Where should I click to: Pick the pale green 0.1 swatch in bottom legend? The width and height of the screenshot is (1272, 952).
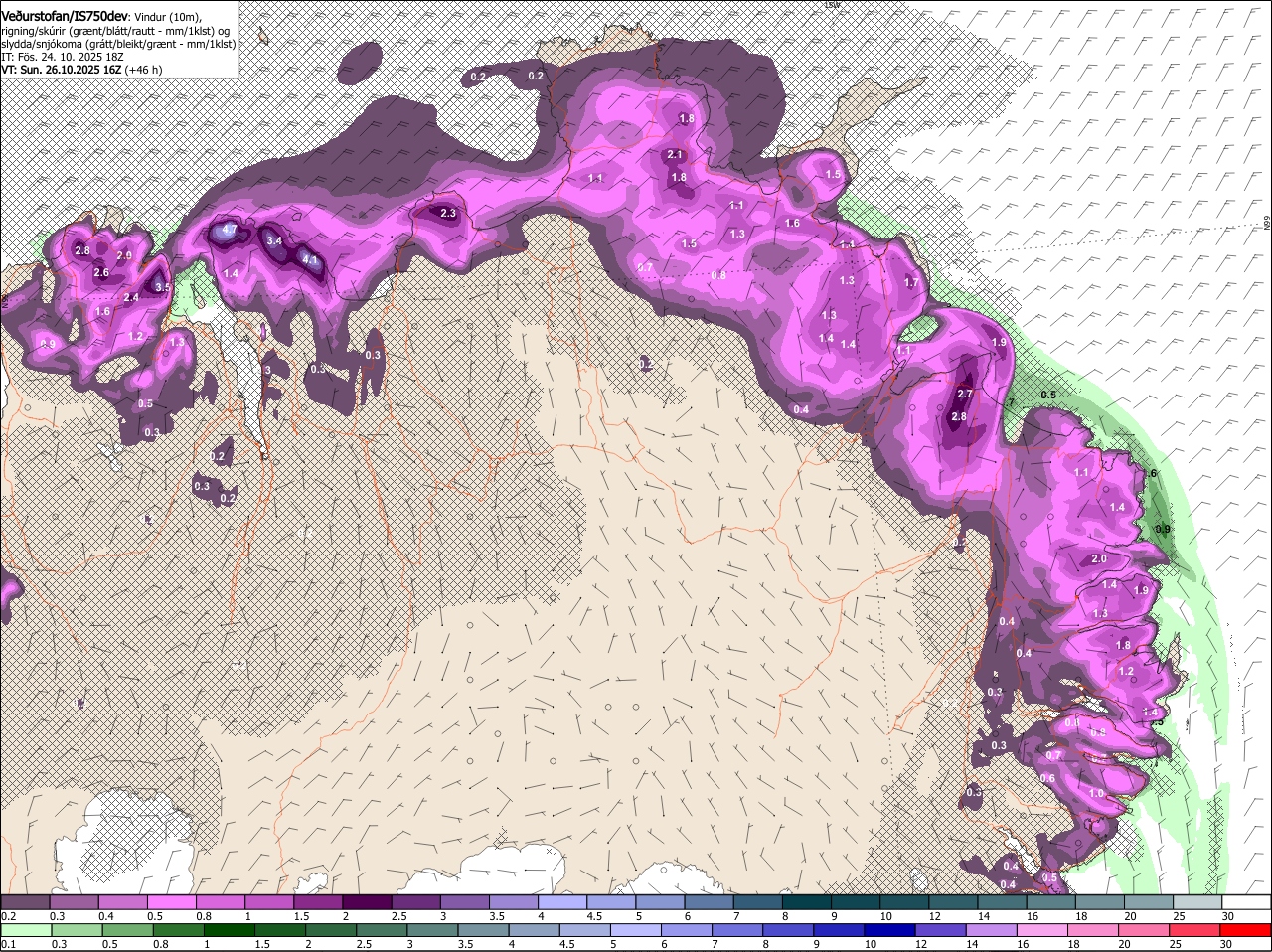24,929
